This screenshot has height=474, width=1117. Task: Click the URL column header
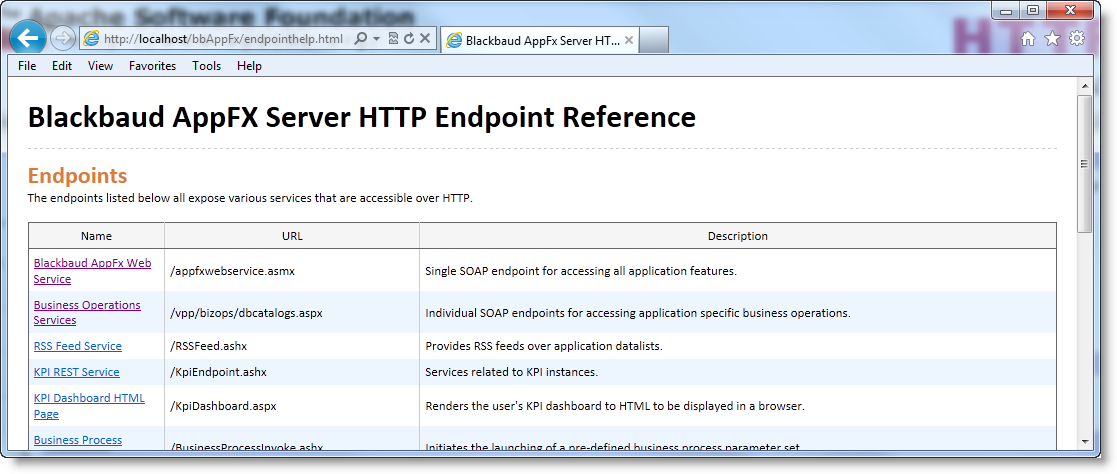click(292, 236)
